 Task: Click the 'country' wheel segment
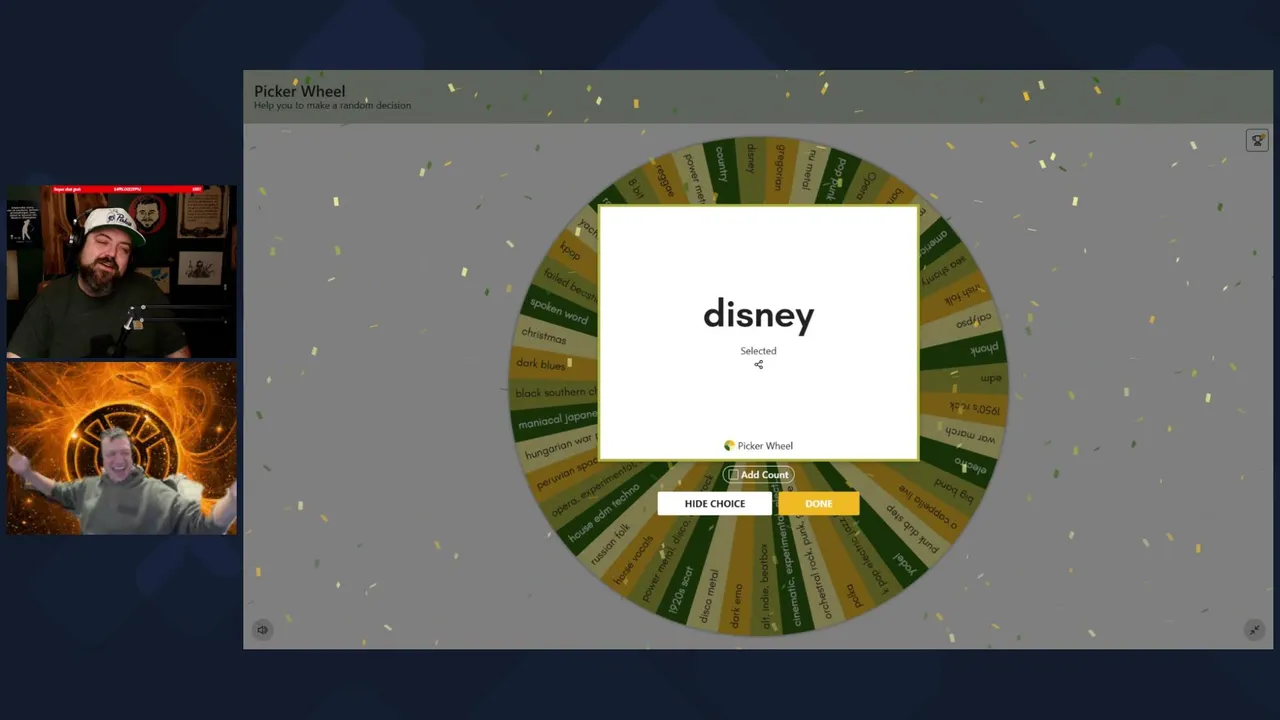click(x=722, y=165)
